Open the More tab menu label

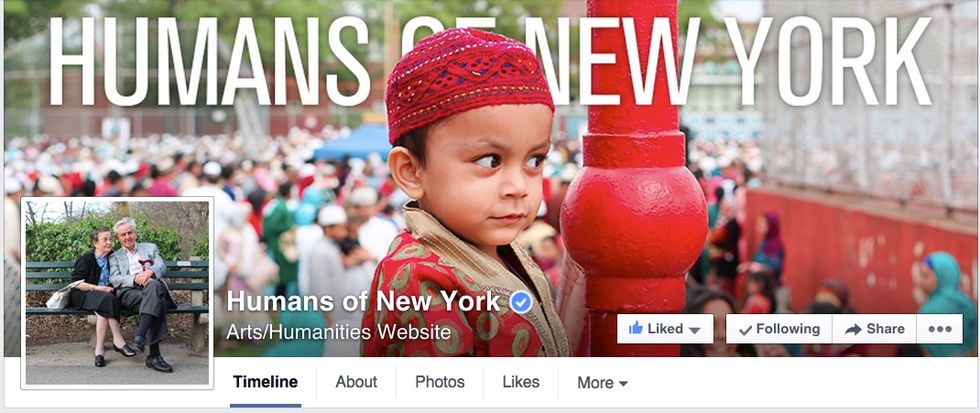coord(595,382)
